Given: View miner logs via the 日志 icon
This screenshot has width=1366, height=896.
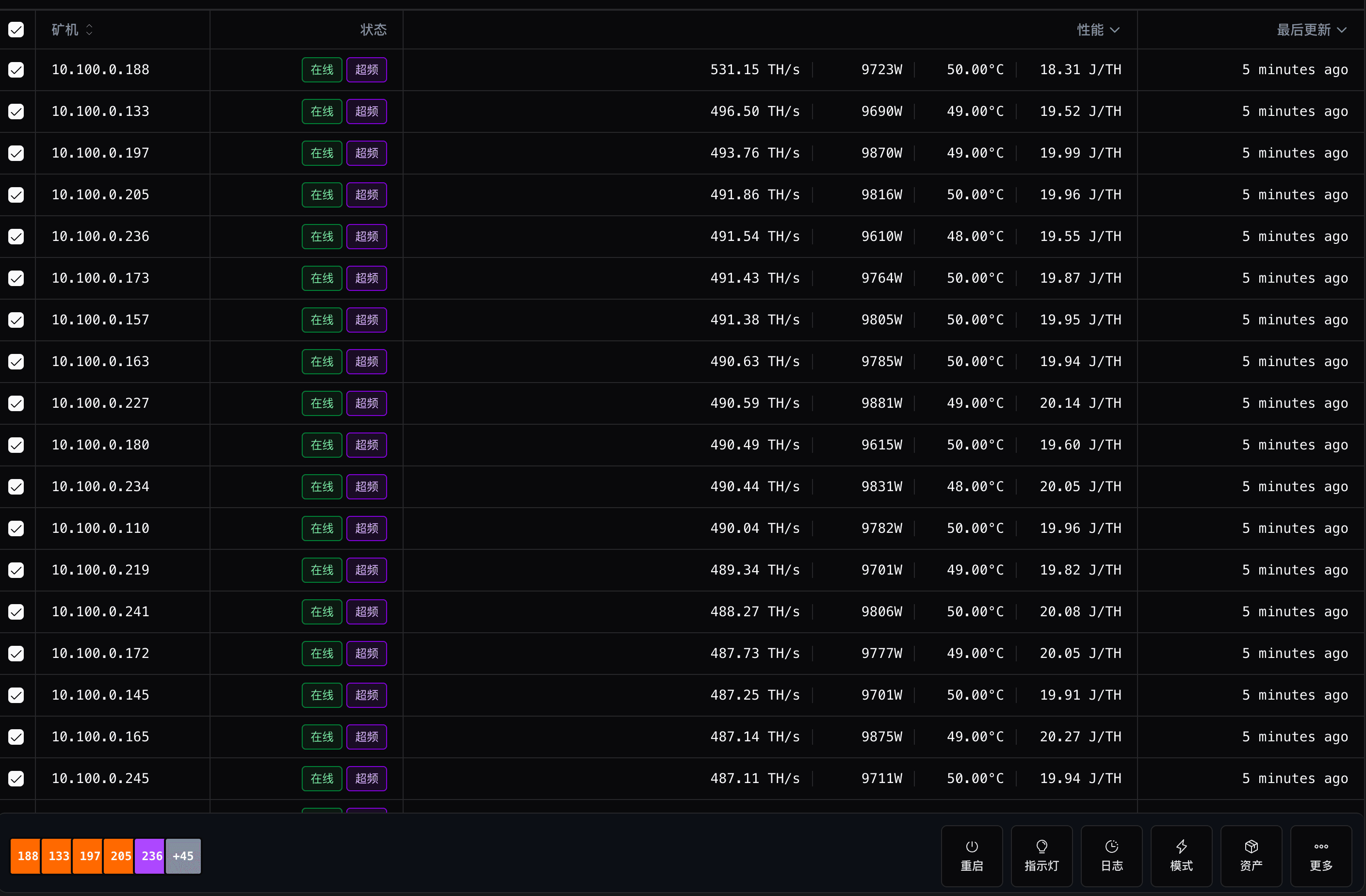Looking at the screenshot, I should (x=1111, y=856).
